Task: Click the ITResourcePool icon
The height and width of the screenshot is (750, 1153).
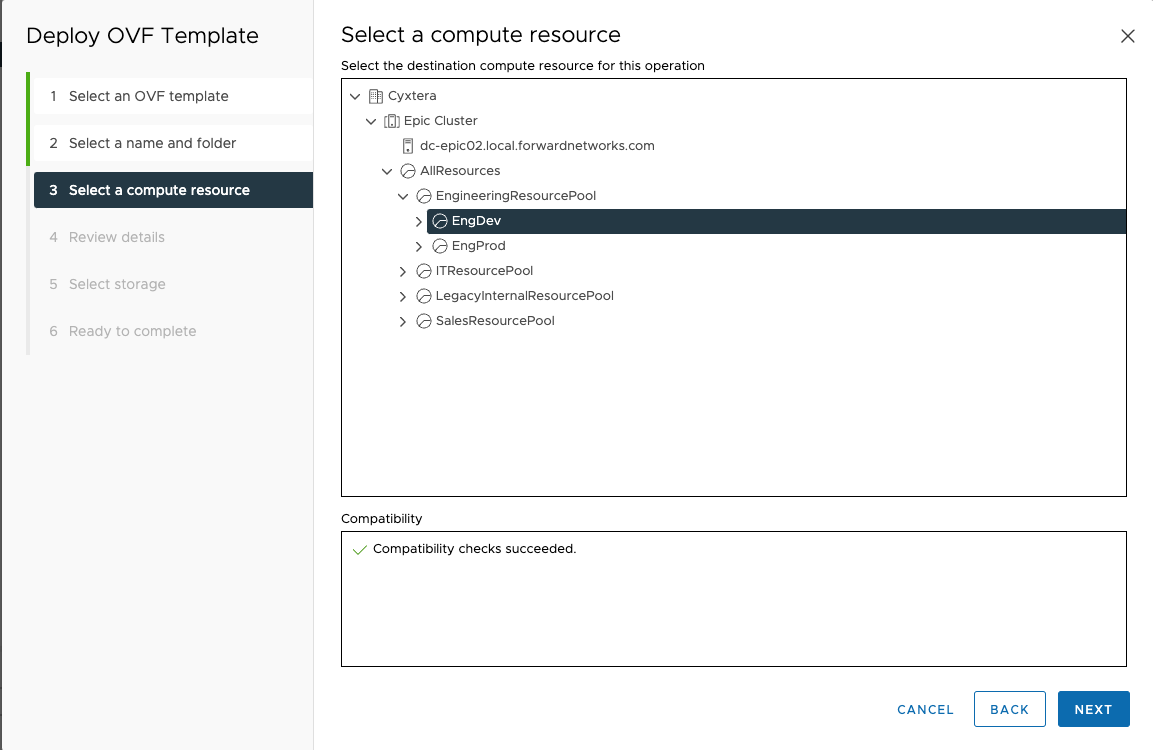Action: click(x=424, y=271)
